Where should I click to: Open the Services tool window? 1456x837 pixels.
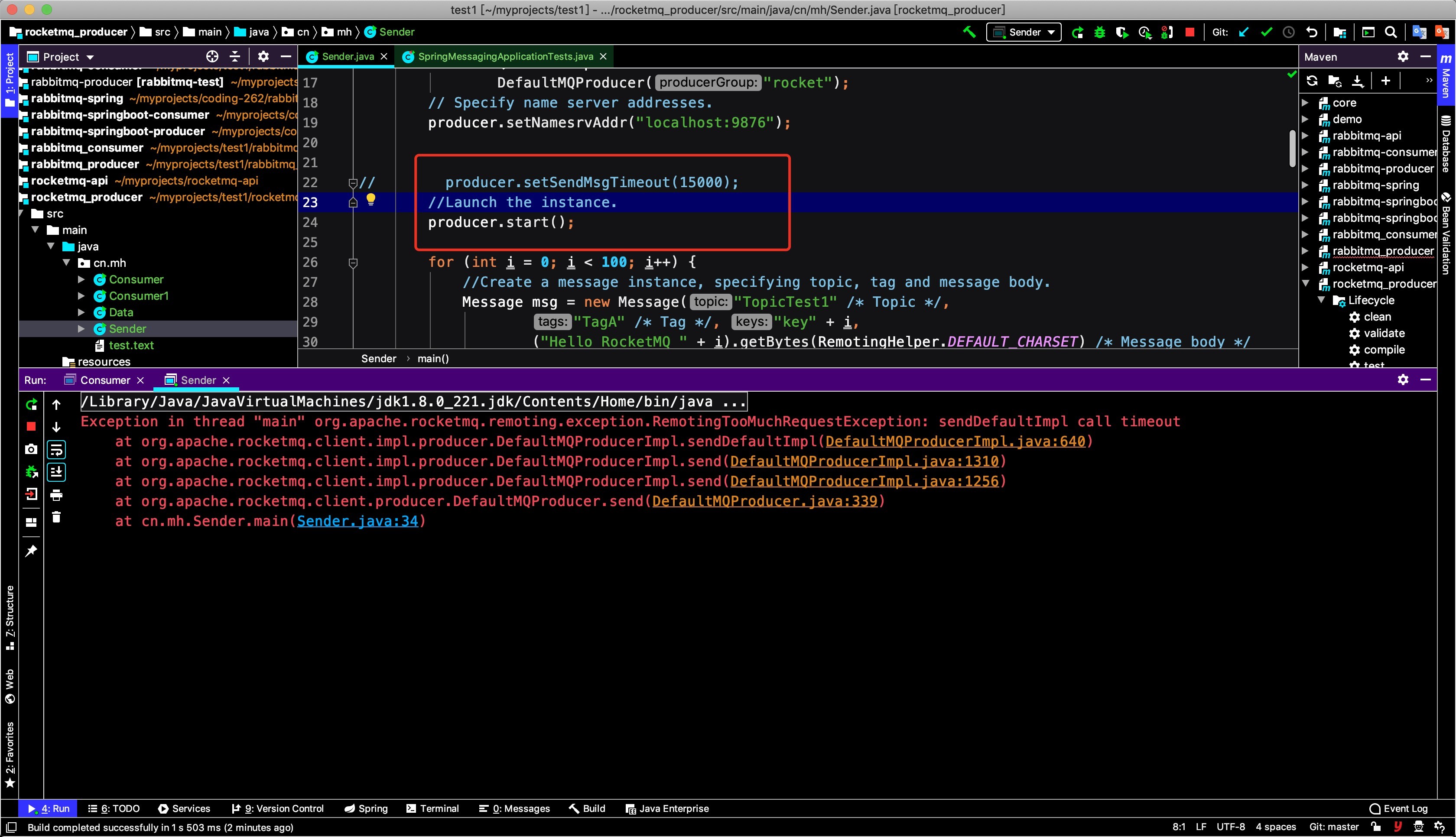point(185,809)
